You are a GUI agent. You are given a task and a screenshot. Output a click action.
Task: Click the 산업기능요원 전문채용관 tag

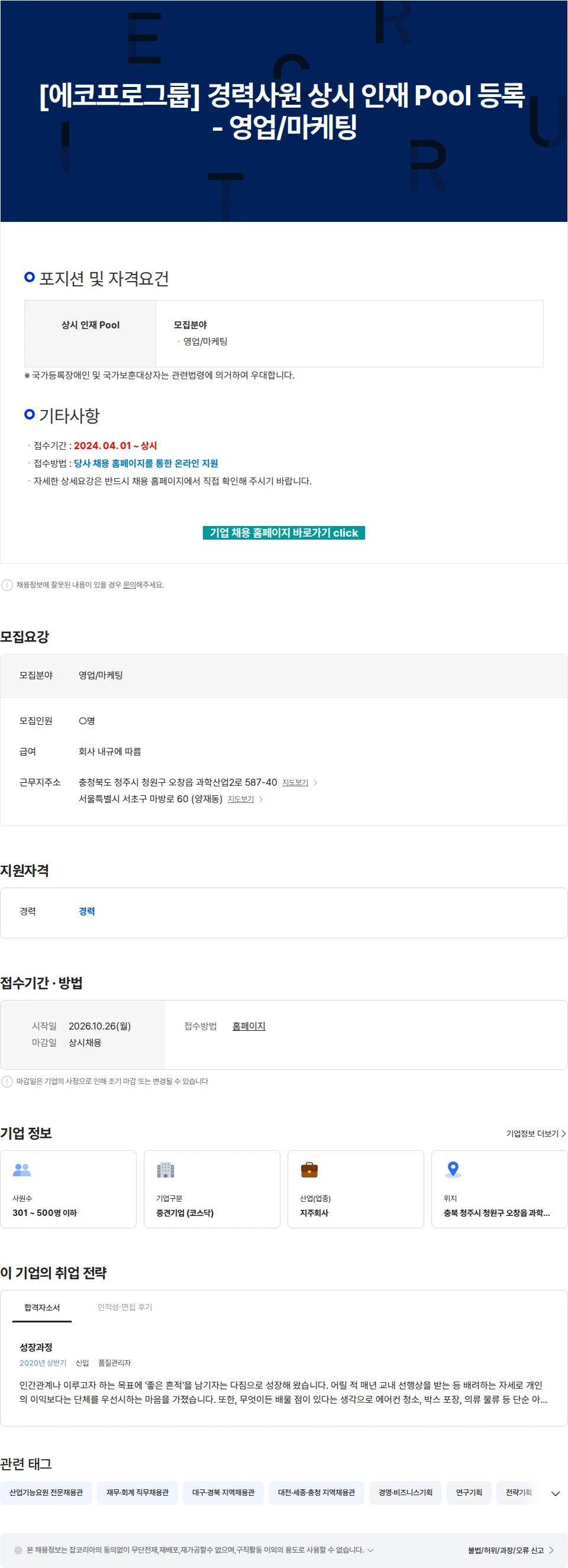click(x=46, y=1492)
